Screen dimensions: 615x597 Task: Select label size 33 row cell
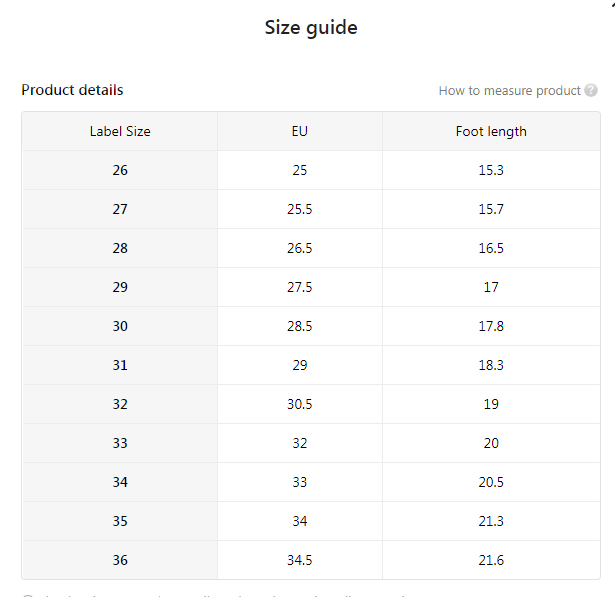120,443
